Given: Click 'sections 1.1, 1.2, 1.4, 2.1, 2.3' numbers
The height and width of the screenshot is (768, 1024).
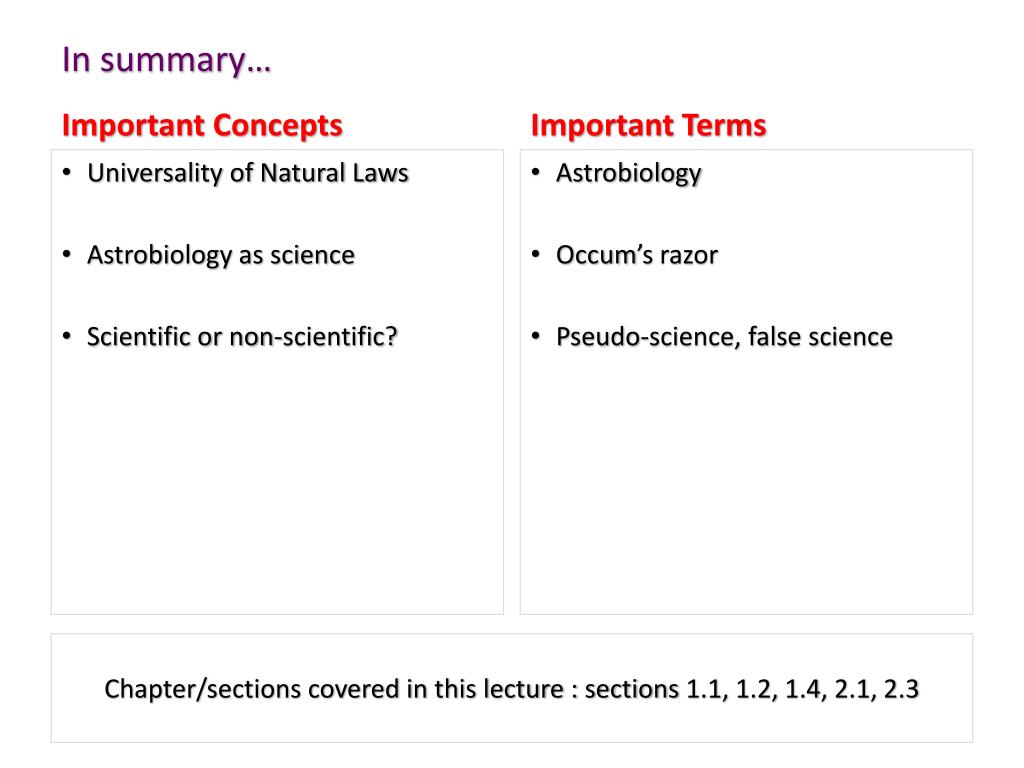Looking at the screenshot, I should coord(752,689).
